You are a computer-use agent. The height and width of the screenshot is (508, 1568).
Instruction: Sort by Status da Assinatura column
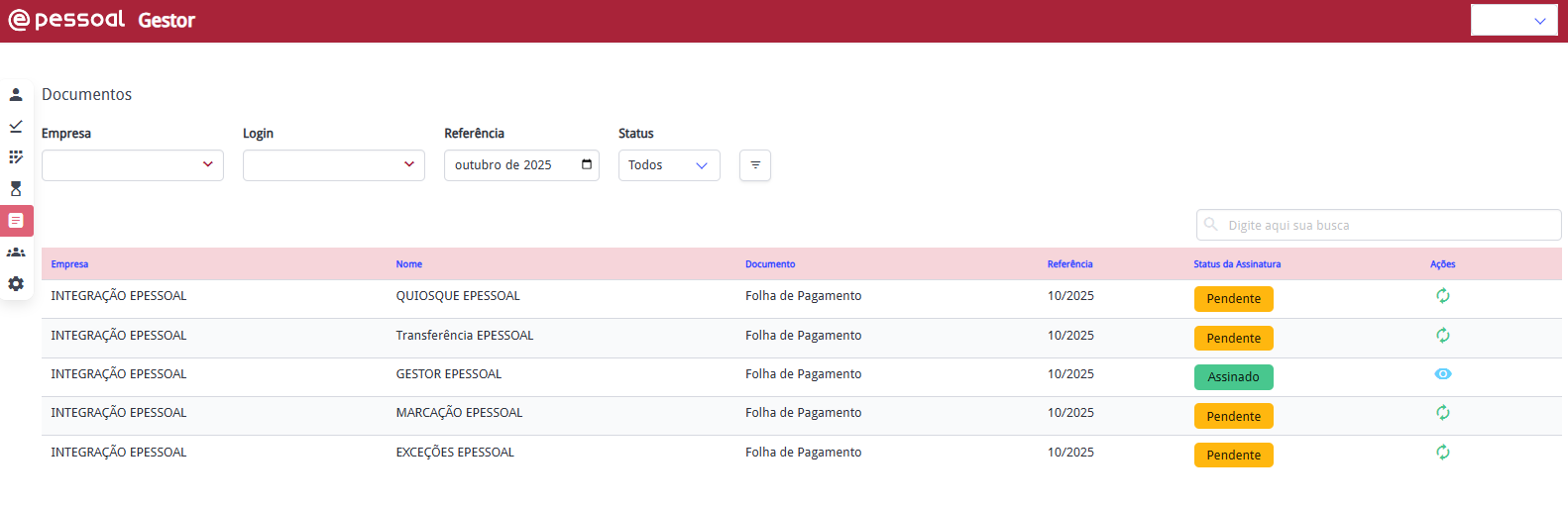[1237, 264]
